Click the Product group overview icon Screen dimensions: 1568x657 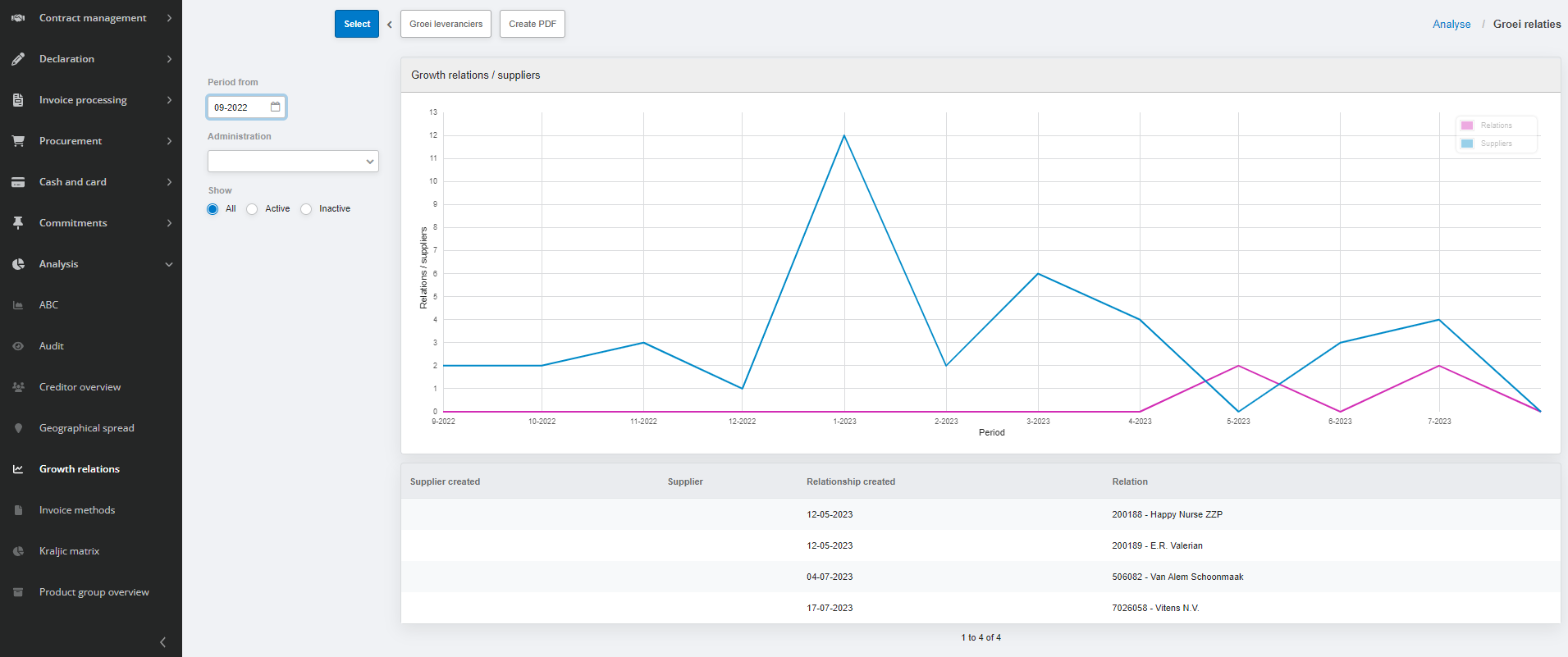coord(18,592)
